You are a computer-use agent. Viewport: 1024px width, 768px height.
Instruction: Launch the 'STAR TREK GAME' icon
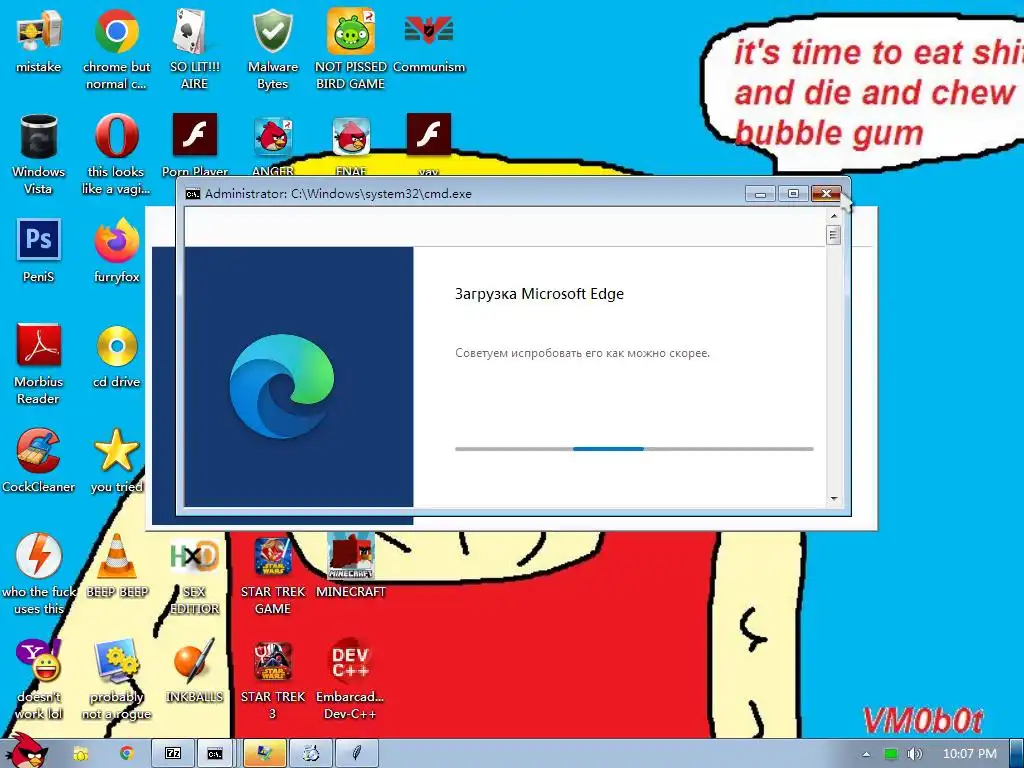pyautogui.click(x=273, y=575)
